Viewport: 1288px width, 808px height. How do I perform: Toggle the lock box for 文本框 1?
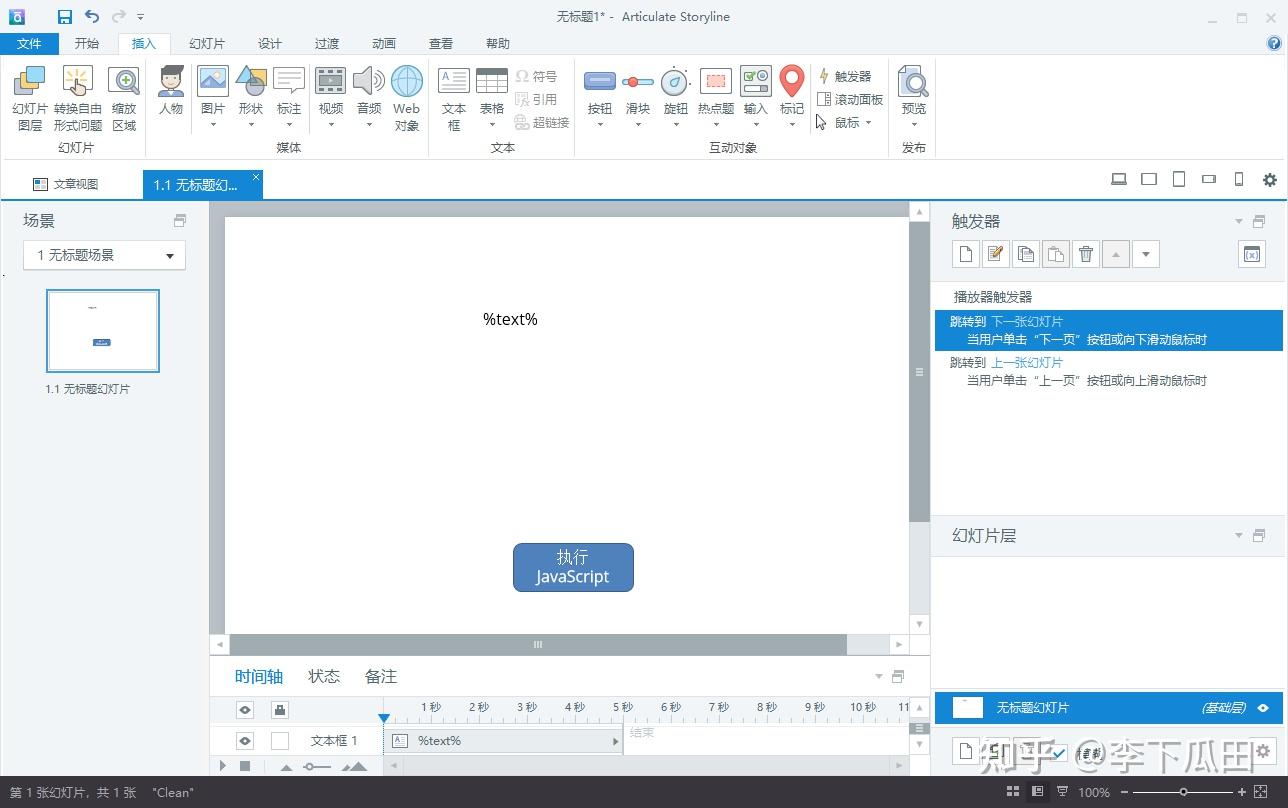pyautogui.click(x=280, y=741)
